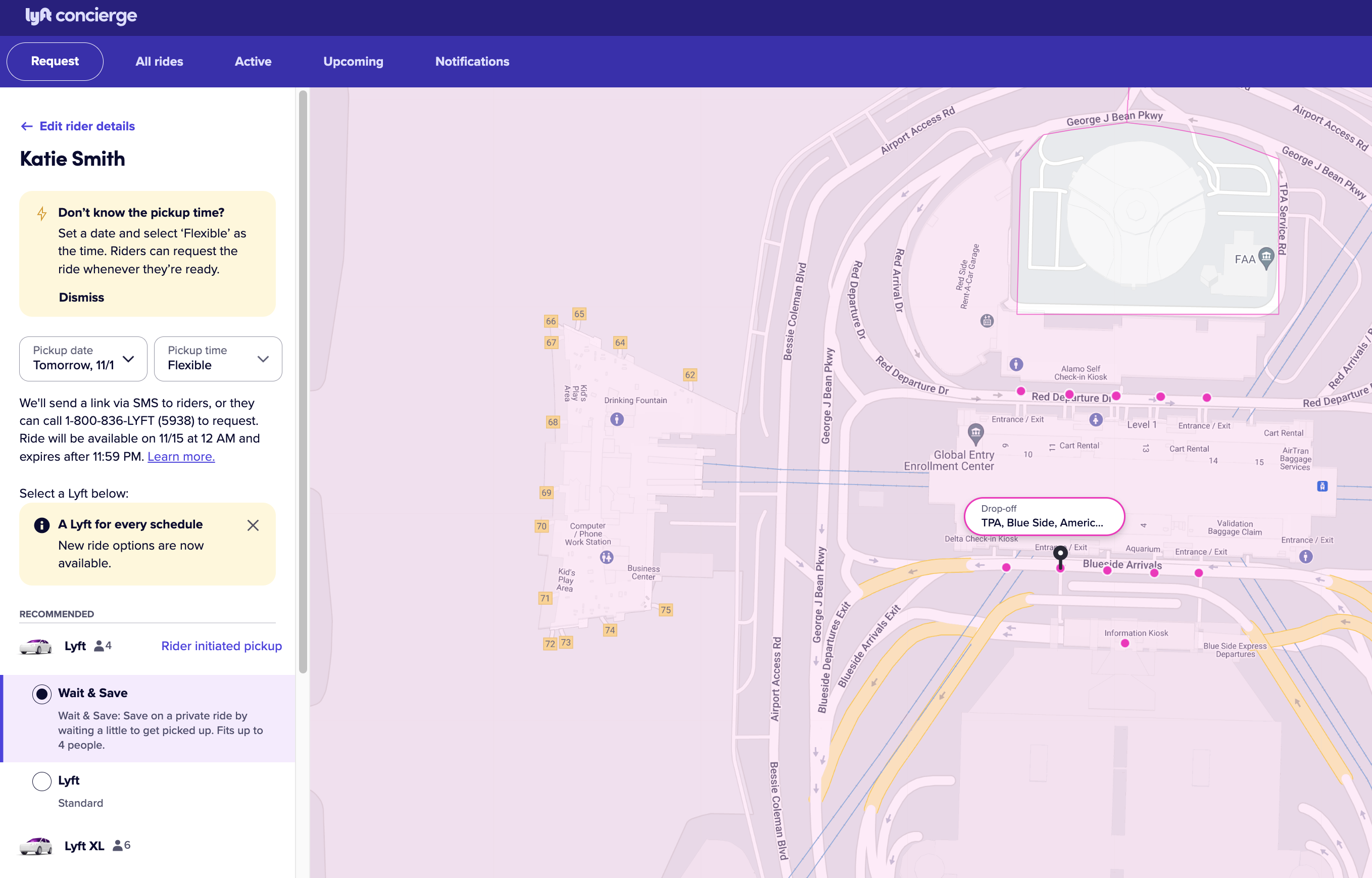Click the Global Entry Enrollment Center marker
1372x878 pixels.
pos(976,433)
